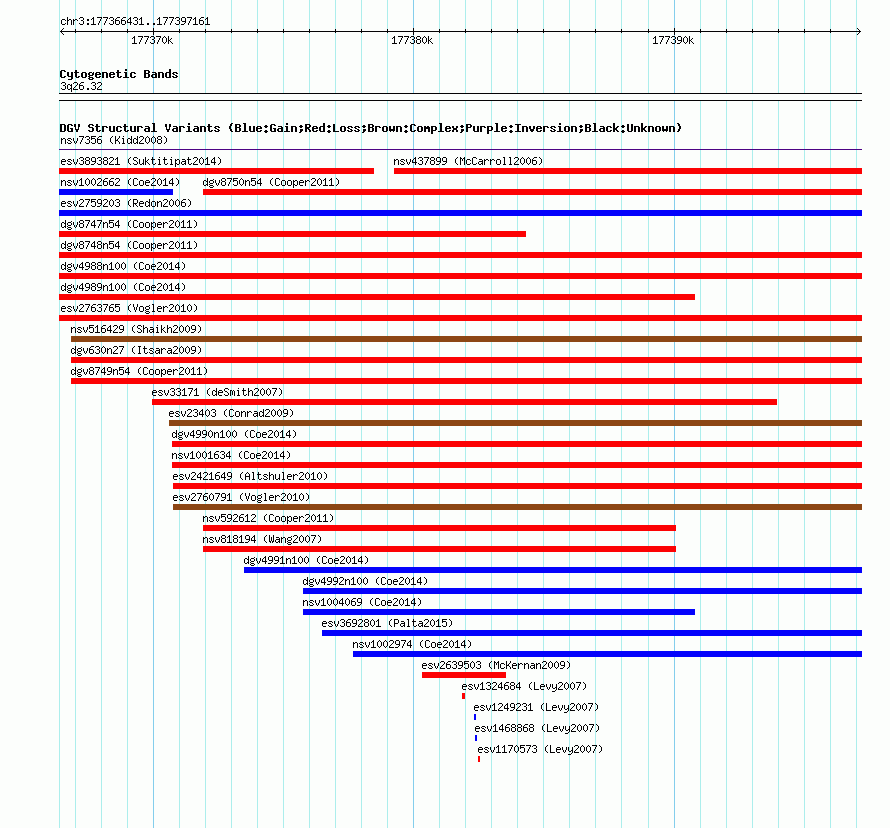Image resolution: width=890 pixels, height=828 pixels.
Task: Click the red esv2639503 loss bar
Action: point(464,675)
